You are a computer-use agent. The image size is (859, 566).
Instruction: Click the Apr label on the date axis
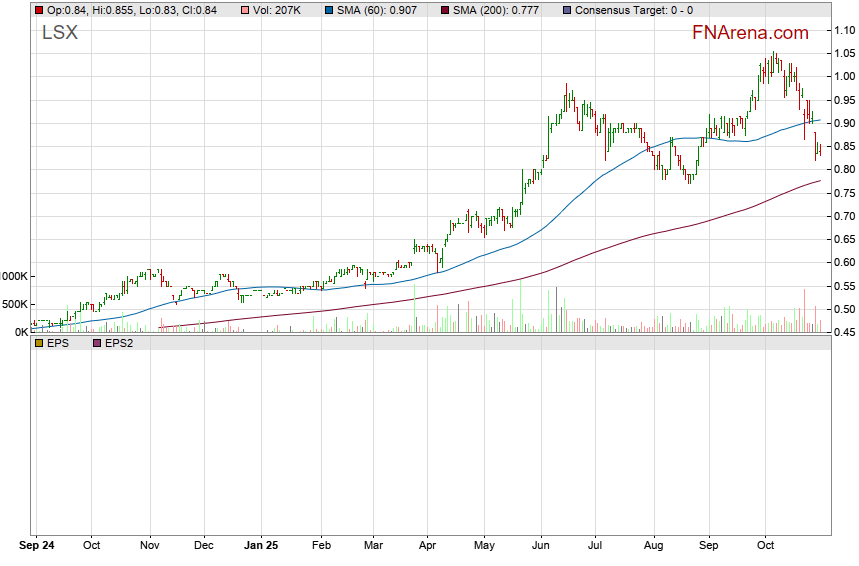427,547
